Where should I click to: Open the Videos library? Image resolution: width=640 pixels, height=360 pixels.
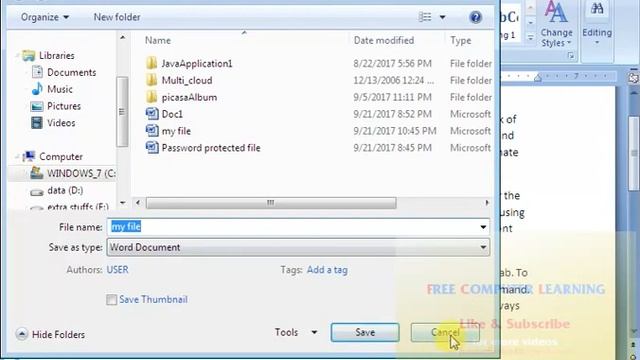(61, 123)
